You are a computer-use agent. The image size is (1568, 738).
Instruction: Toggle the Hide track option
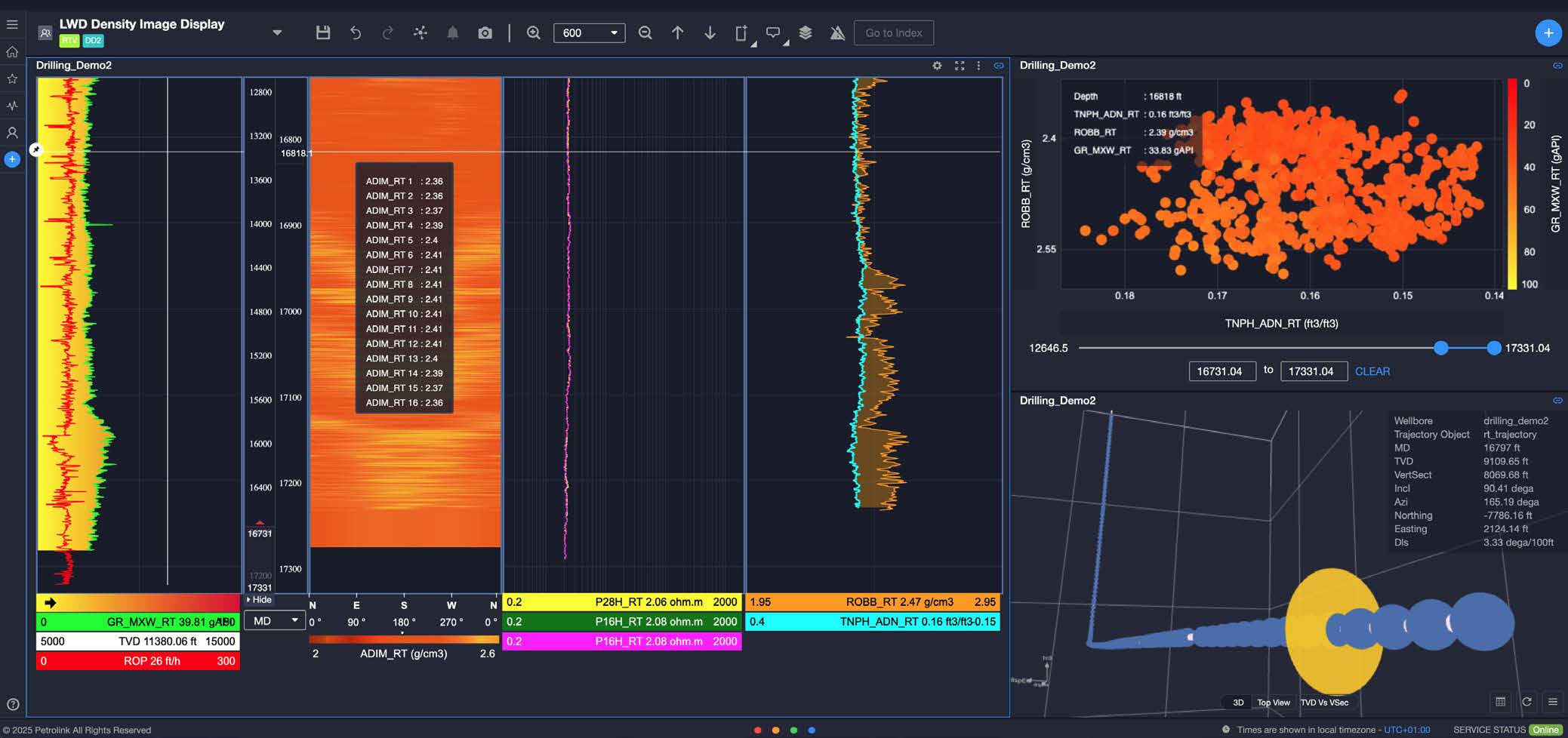[x=259, y=600]
